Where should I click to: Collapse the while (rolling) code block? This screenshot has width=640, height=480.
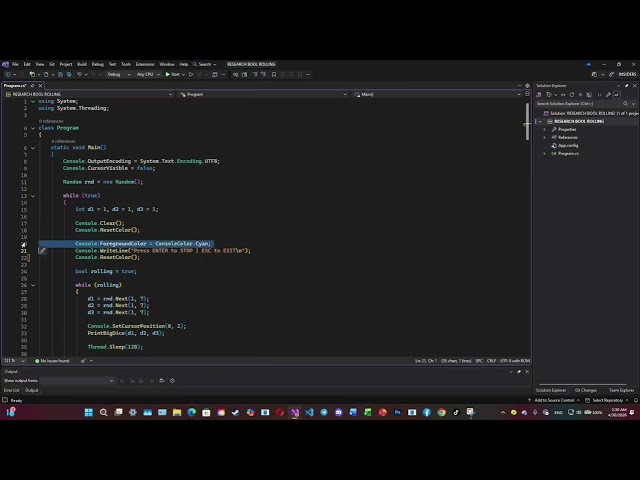[x=33, y=285]
